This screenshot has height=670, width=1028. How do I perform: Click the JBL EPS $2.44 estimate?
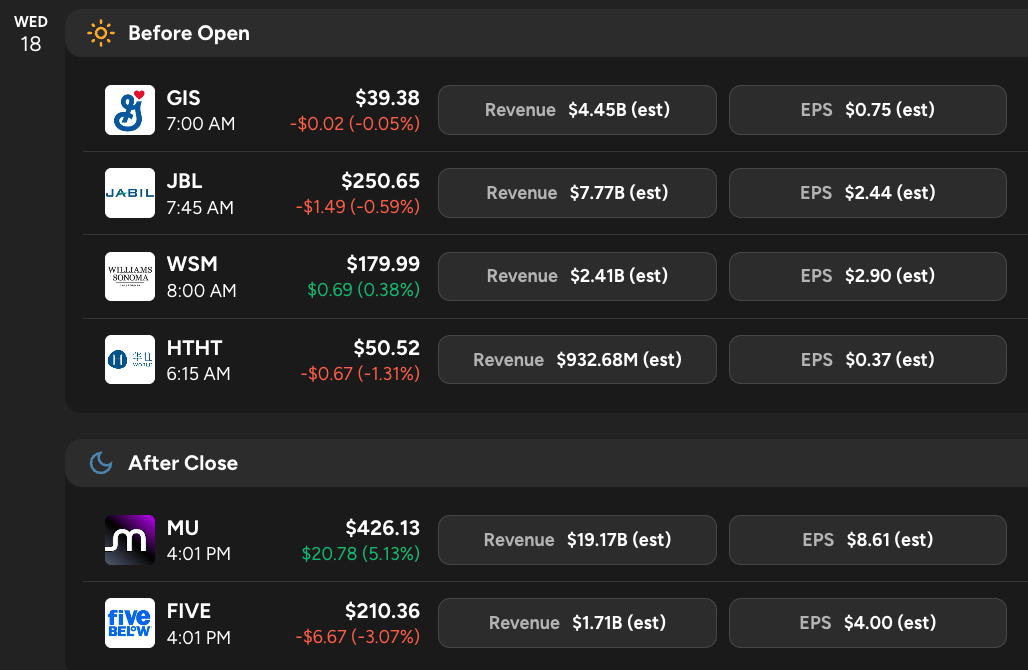point(867,193)
